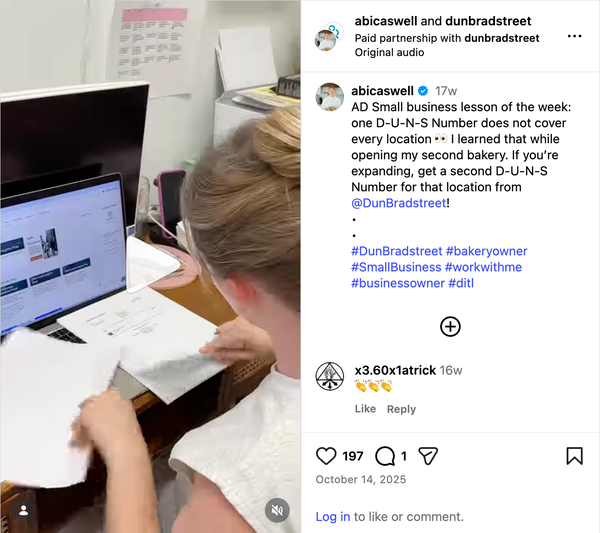Load more comments plus button
The image size is (600, 533).
pos(450,327)
